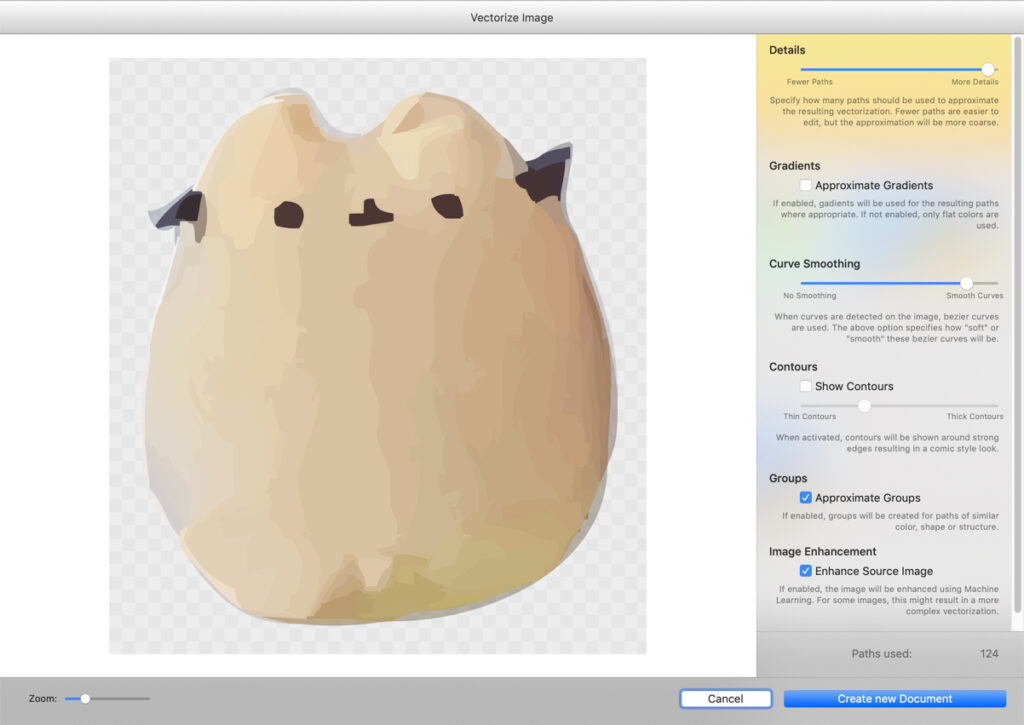This screenshot has width=1024, height=725.
Task: Click the 'Zoom:' label
Action: (x=42, y=698)
